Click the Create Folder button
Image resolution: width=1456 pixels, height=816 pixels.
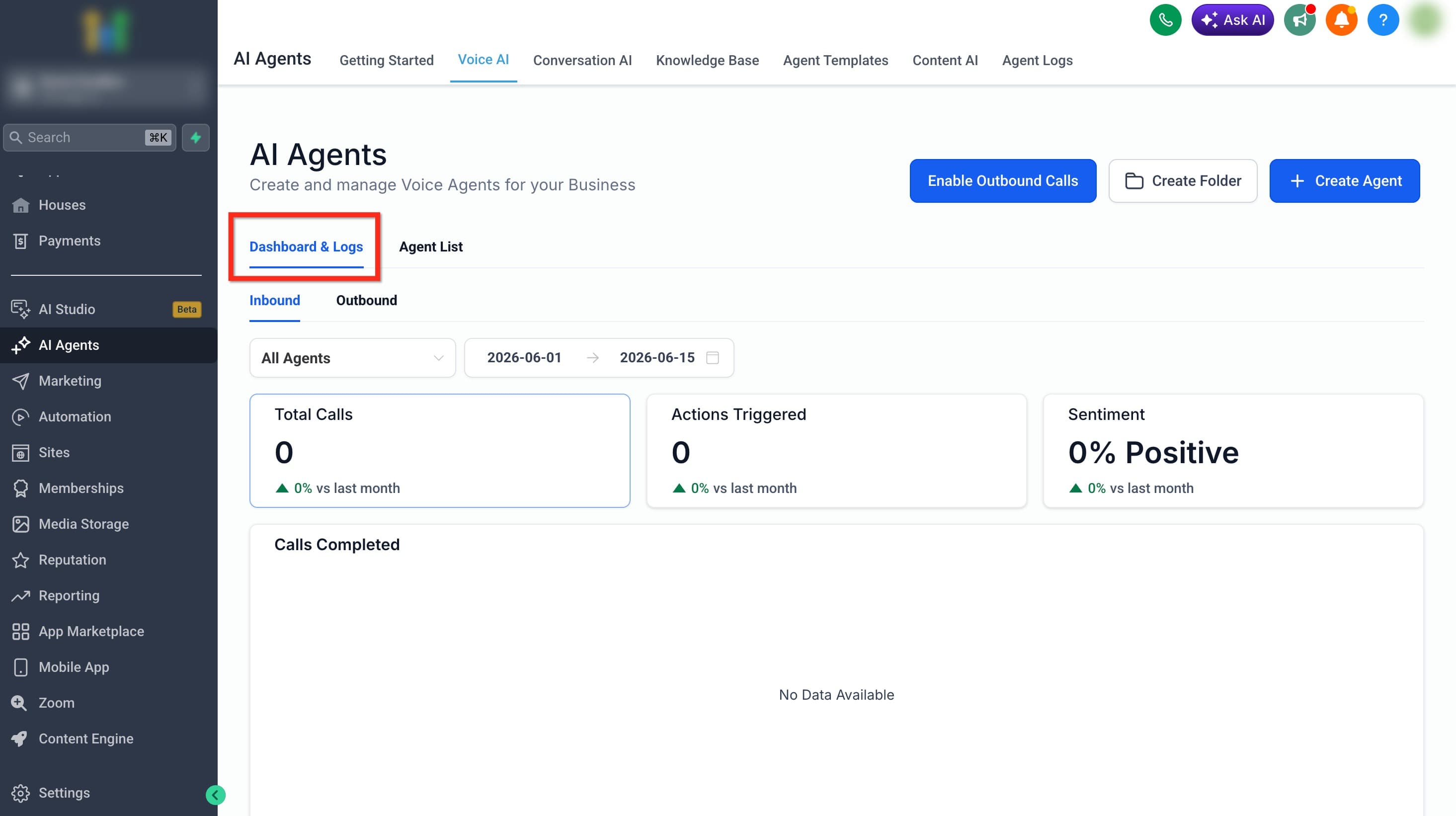1182,181
